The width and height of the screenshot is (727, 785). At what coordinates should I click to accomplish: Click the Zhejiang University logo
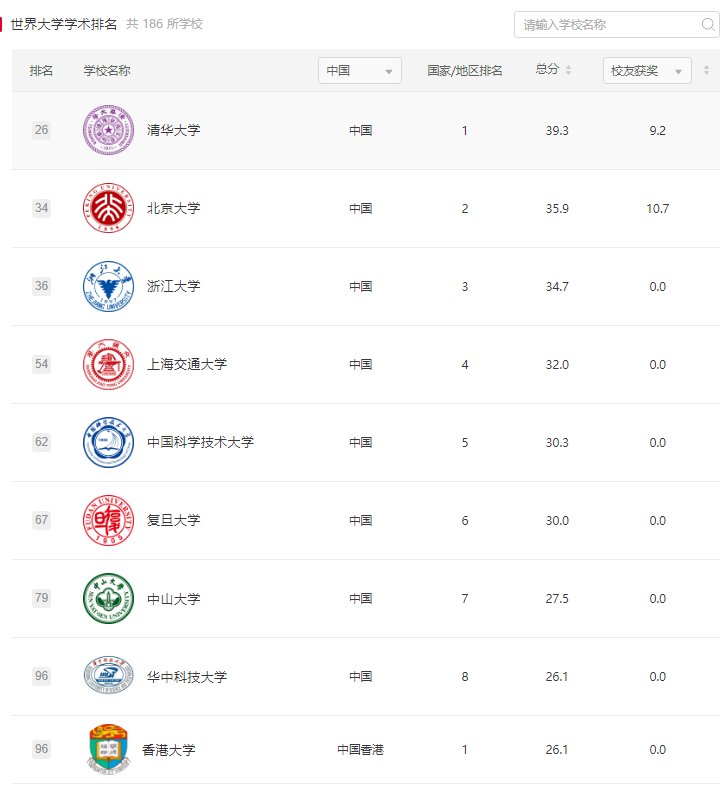tap(108, 286)
